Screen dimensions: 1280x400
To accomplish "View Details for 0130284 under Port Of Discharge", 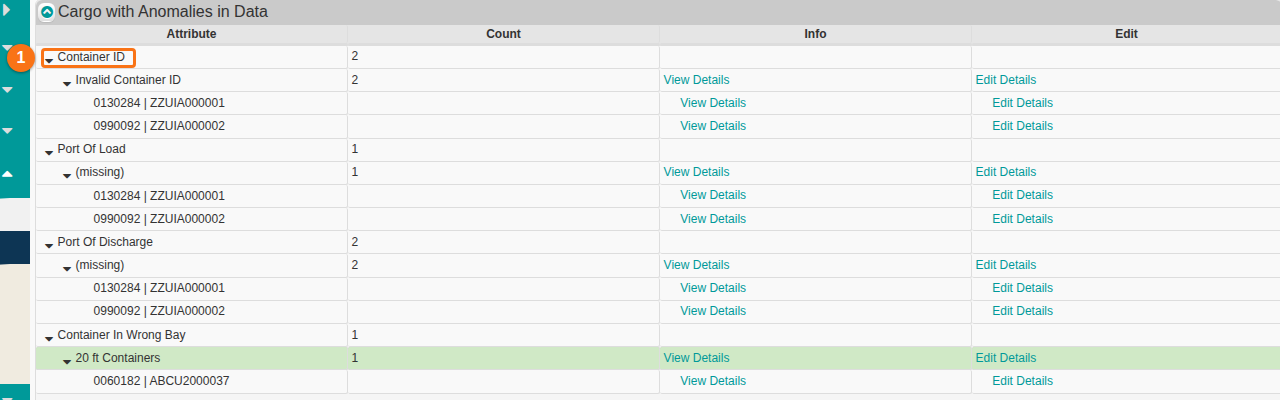I will [713, 288].
